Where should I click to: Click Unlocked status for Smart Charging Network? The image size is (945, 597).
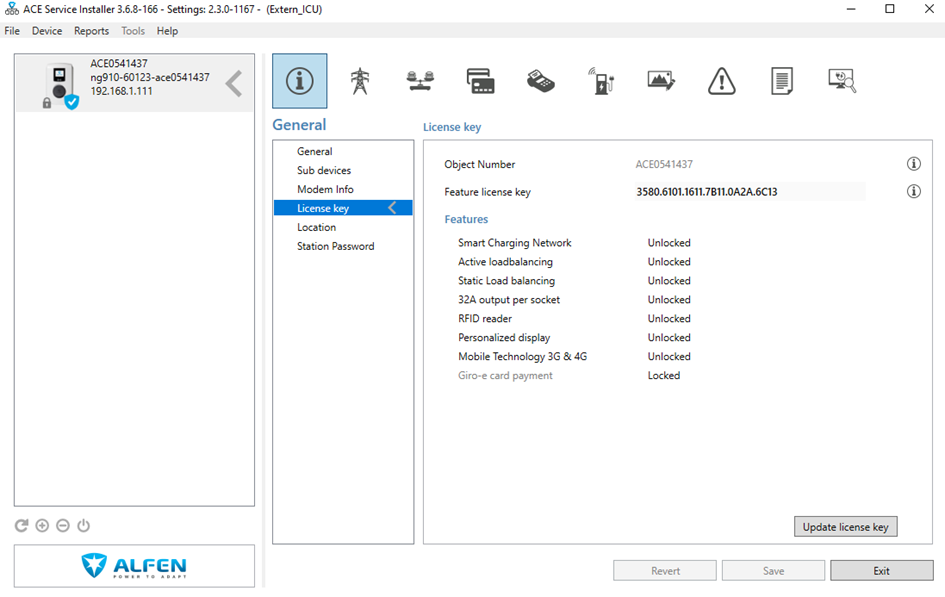(669, 243)
